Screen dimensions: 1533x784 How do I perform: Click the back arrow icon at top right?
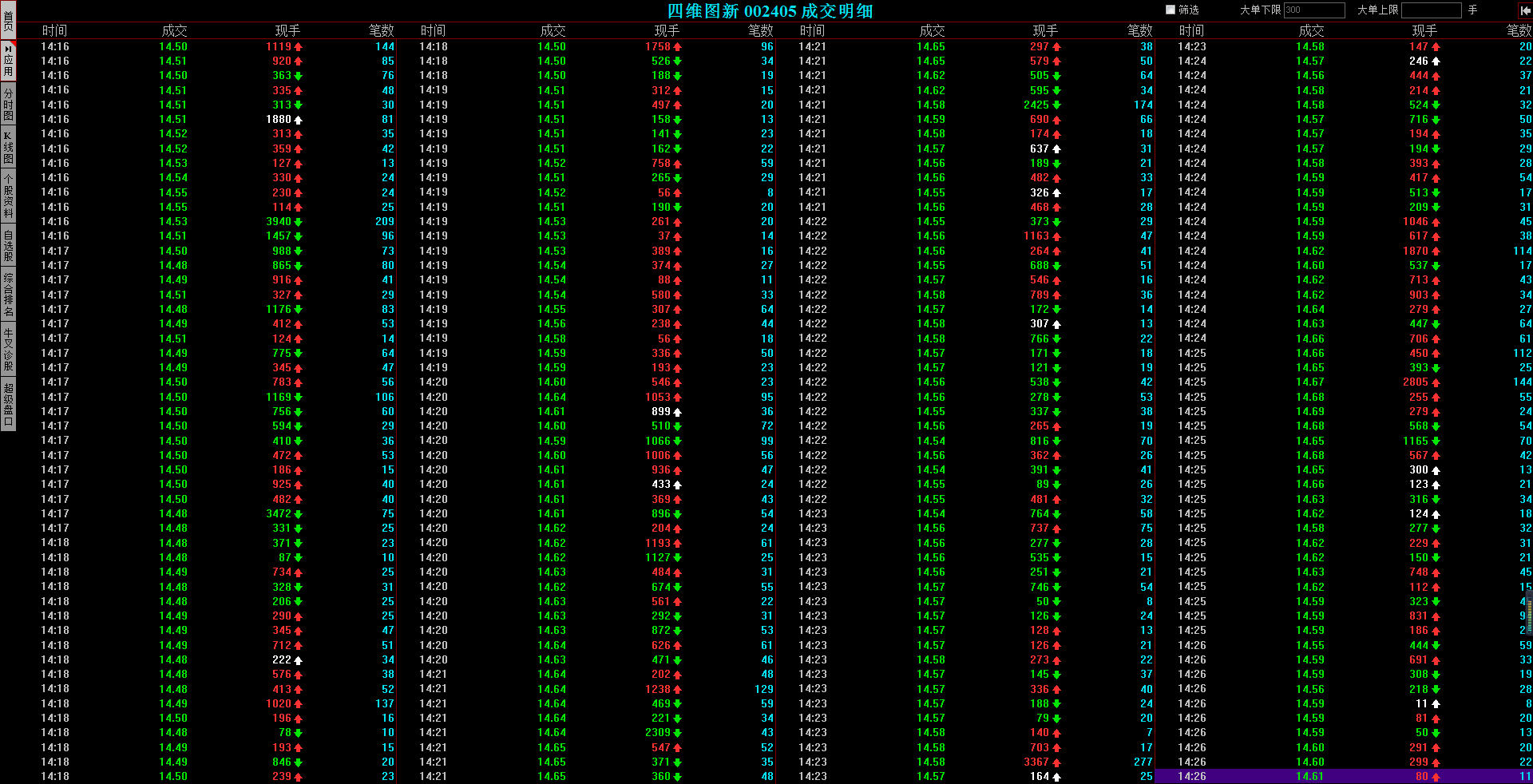[1524, 10]
